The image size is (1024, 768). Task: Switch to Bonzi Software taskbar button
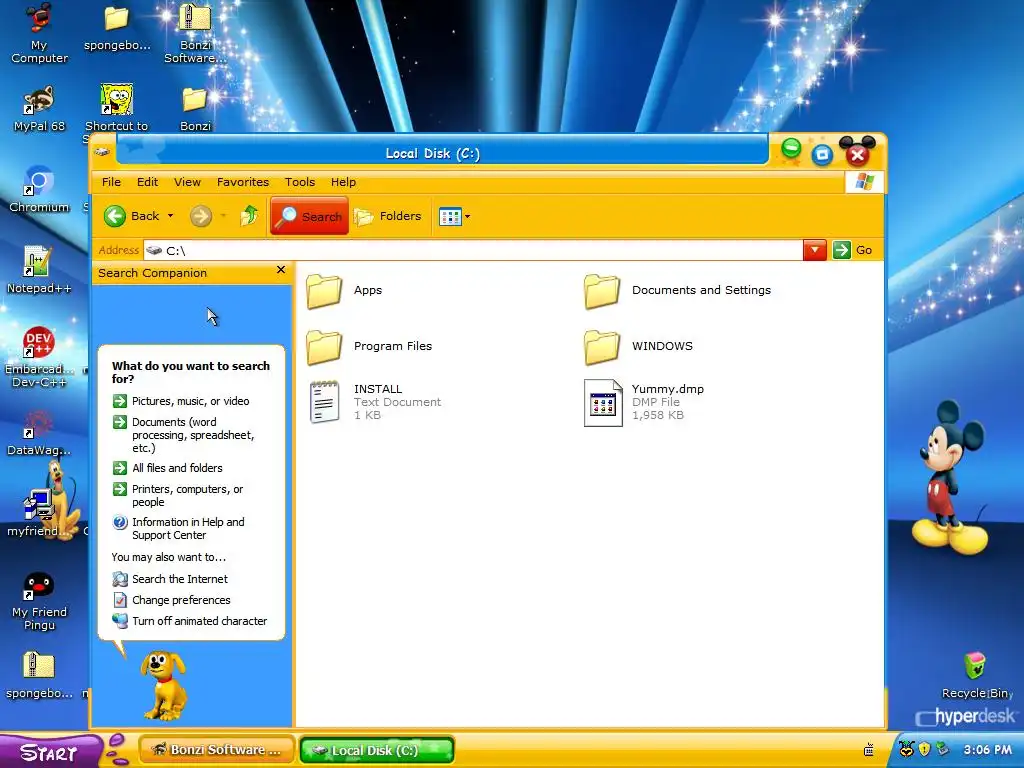point(217,750)
